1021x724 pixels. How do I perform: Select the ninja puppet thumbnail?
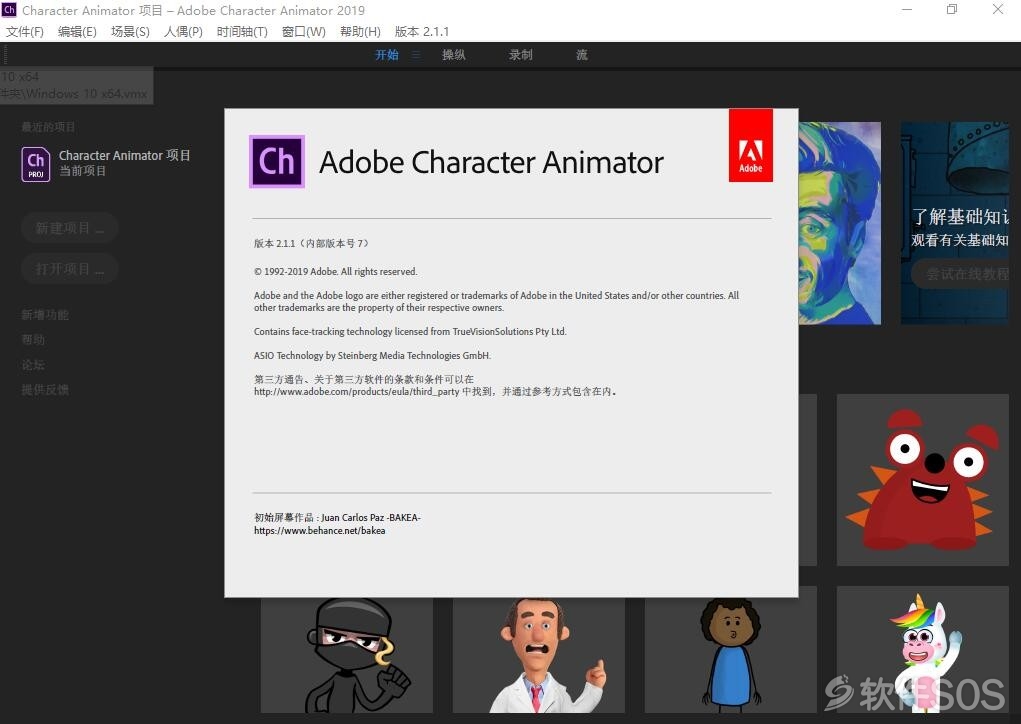click(346, 655)
